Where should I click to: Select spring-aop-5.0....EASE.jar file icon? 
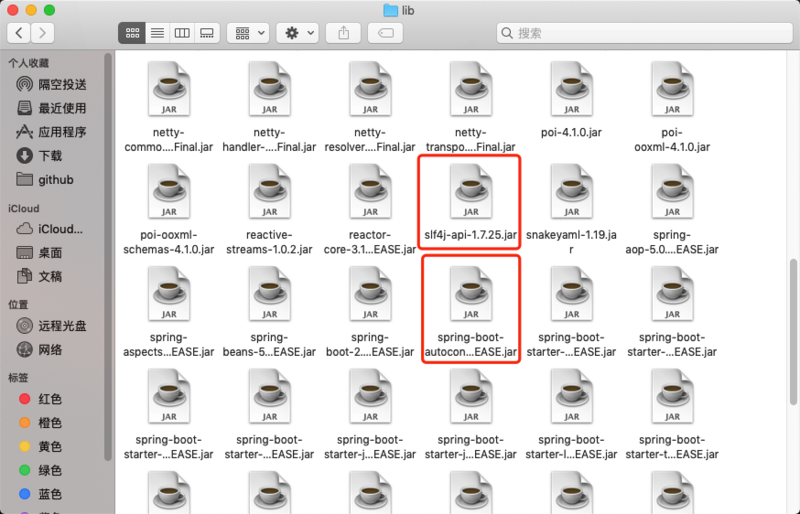click(672, 192)
